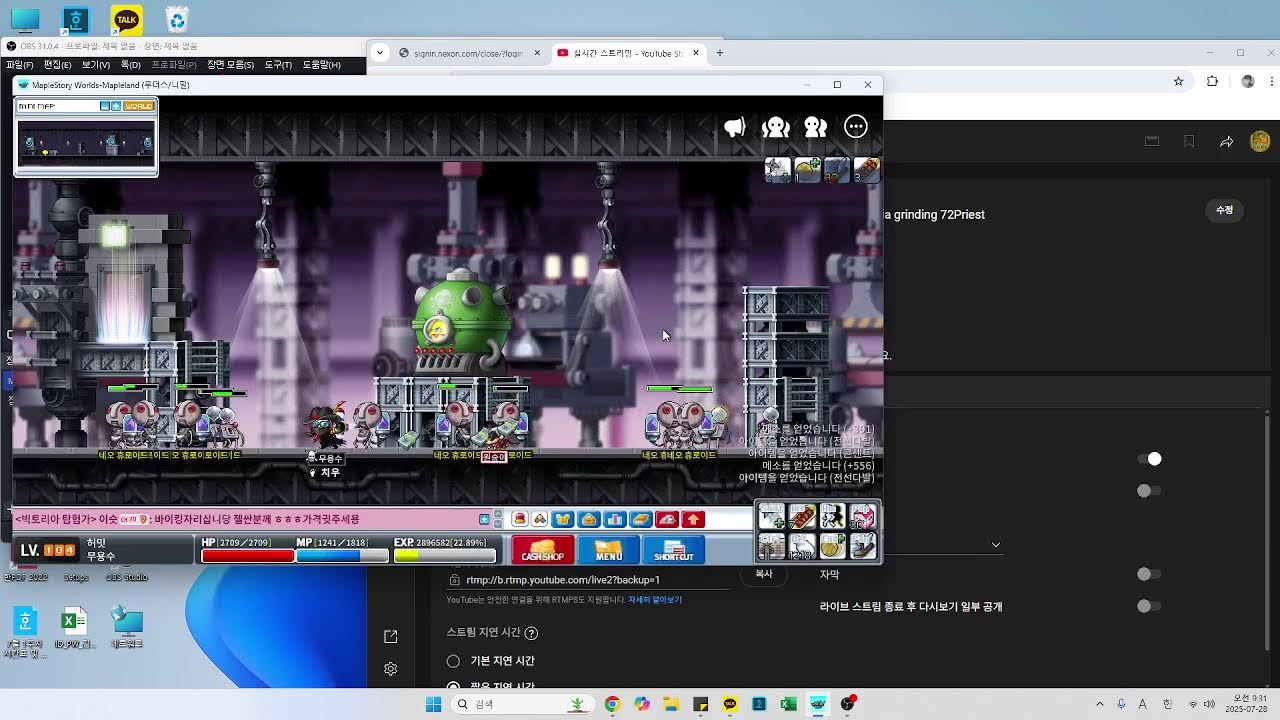Open the 편집(E) menu in OBS
1280x720 pixels.
click(57, 65)
